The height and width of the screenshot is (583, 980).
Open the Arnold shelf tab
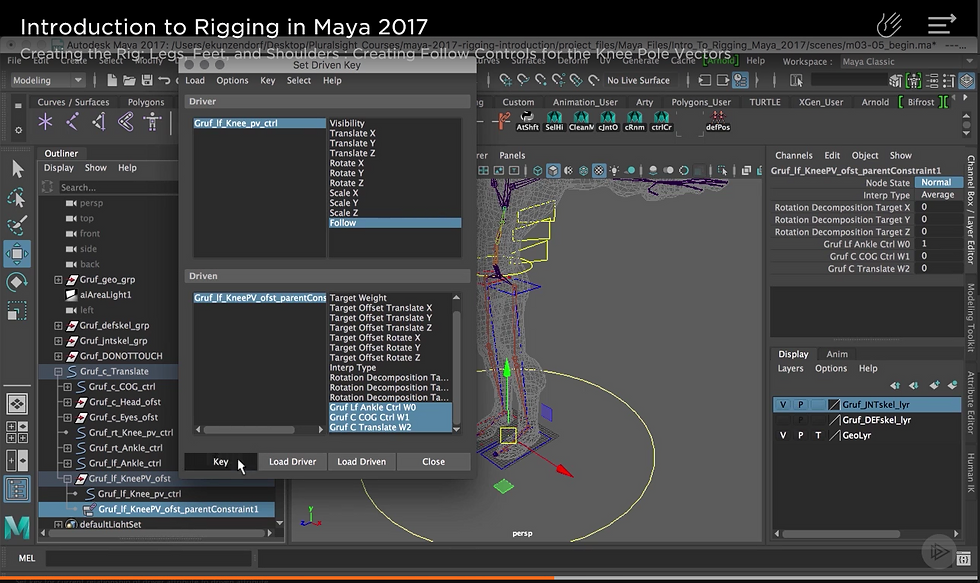(875, 102)
